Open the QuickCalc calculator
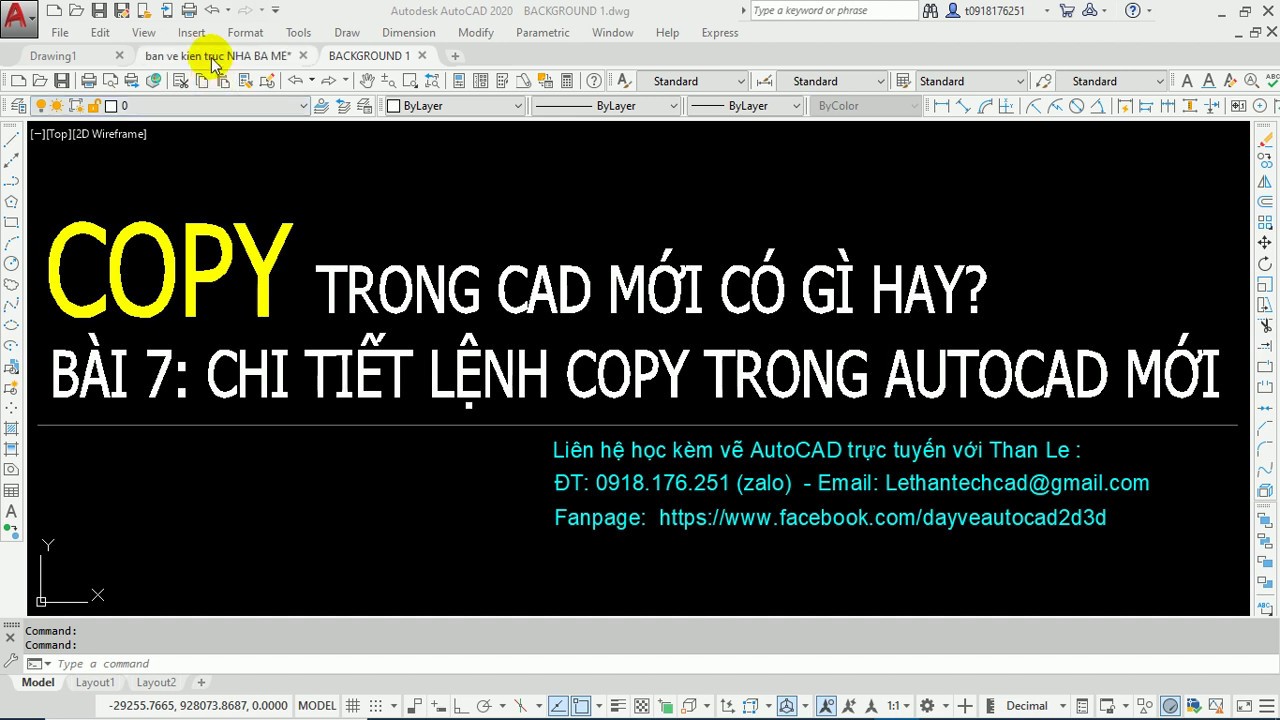Screen dimensions: 1280x720 point(567,81)
